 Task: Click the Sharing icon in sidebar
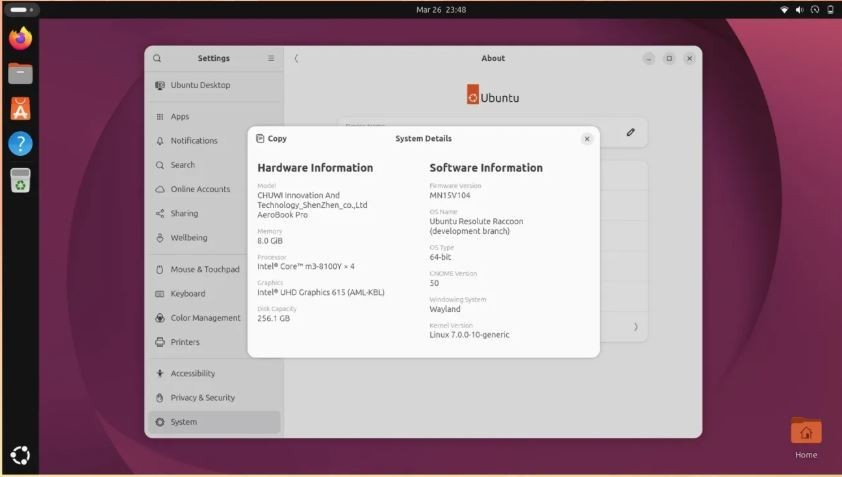[x=159, y=213]
